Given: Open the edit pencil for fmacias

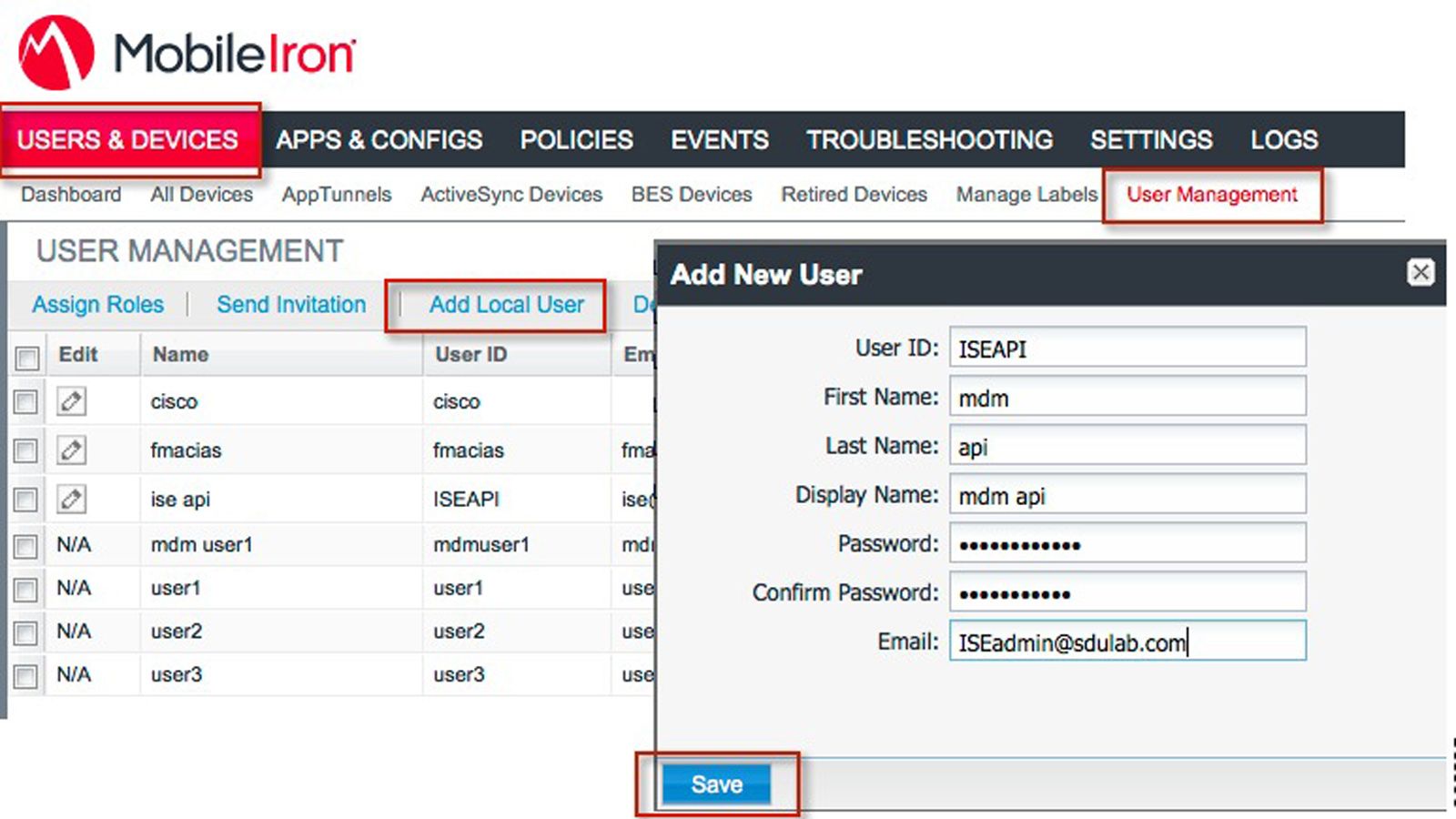Looking at the screenshot, I should (x=73, y=450).
